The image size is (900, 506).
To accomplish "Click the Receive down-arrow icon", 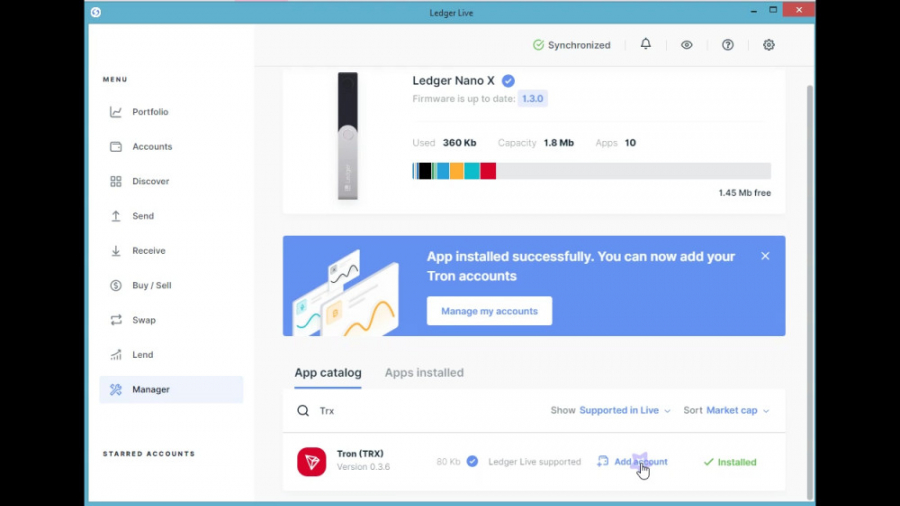I will 116,251.
